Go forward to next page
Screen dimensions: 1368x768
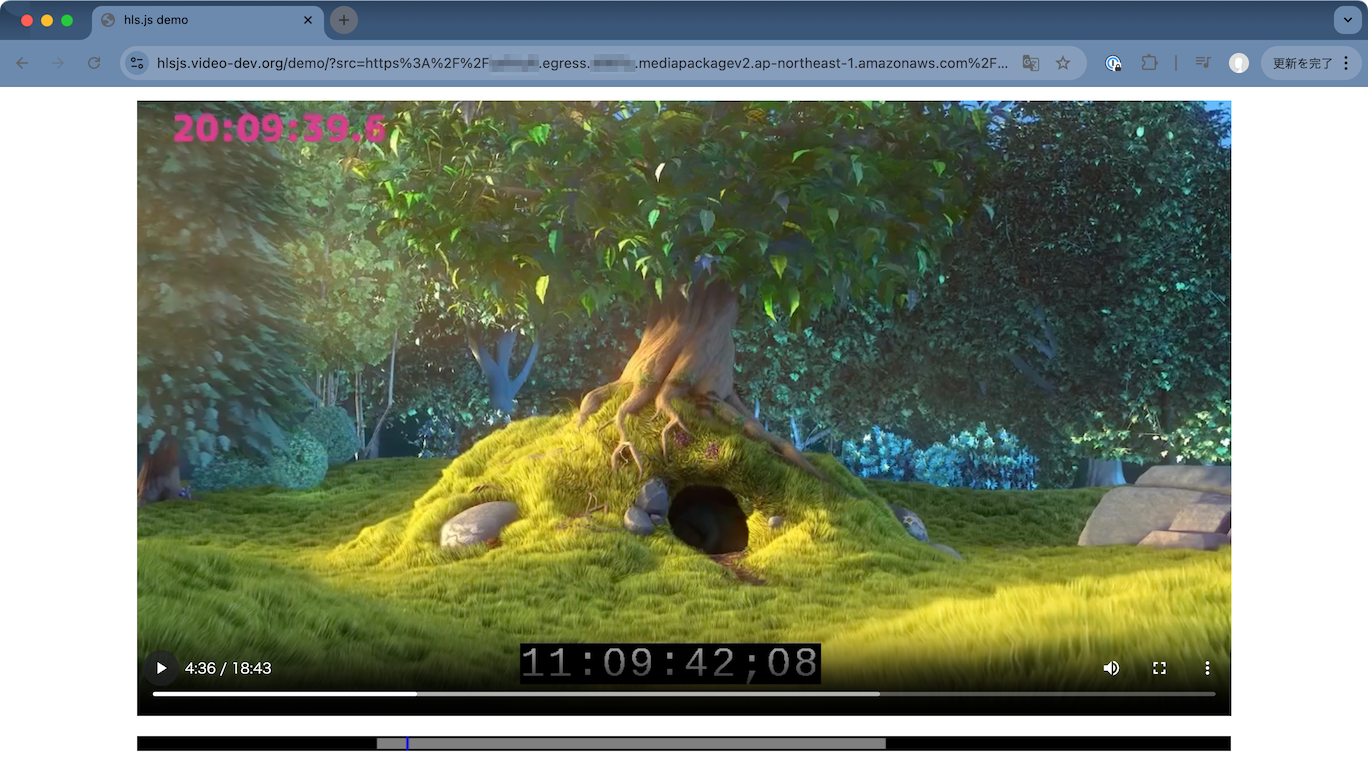pos(58,63)
